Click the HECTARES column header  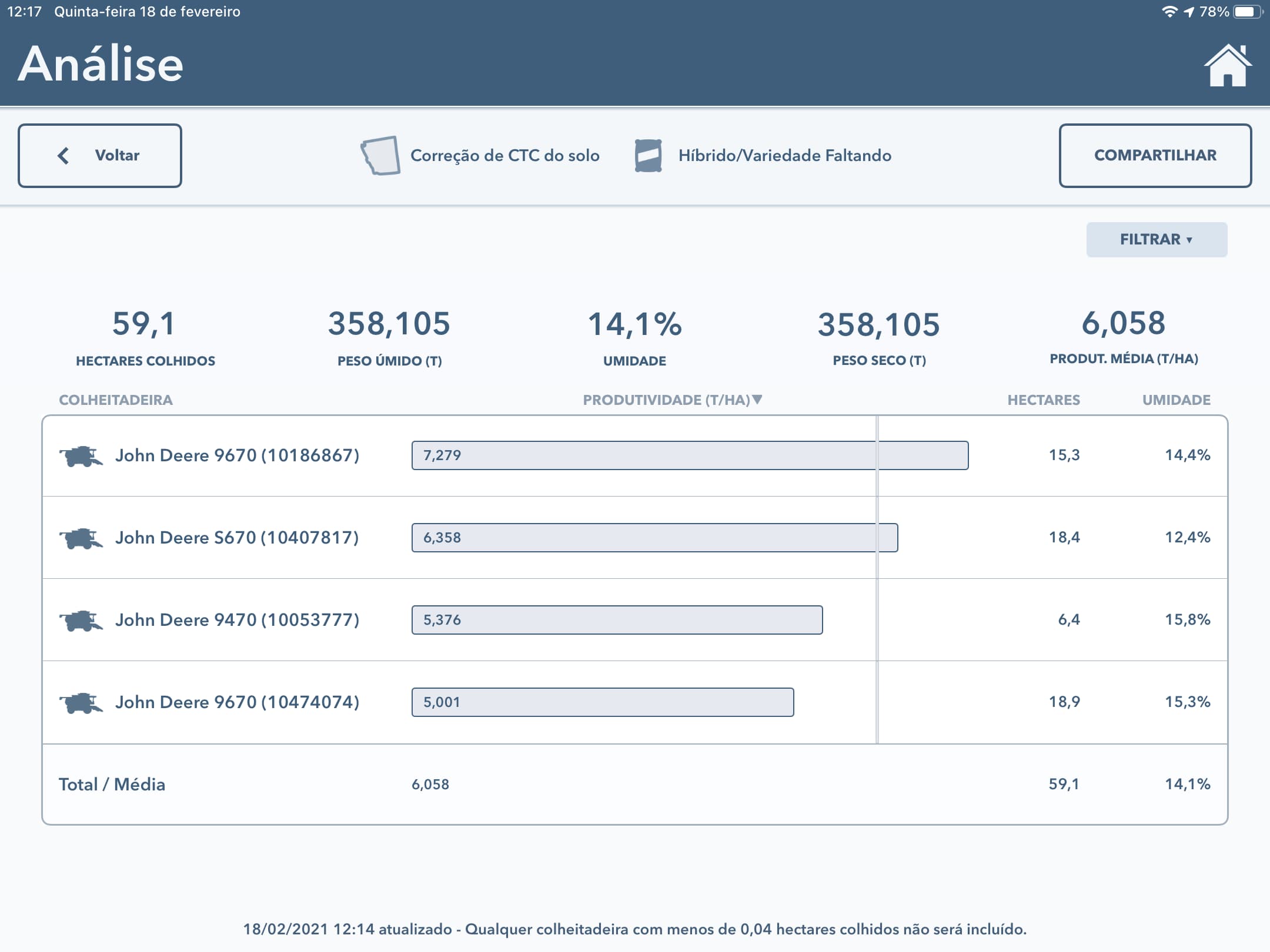pos(1044,400)
